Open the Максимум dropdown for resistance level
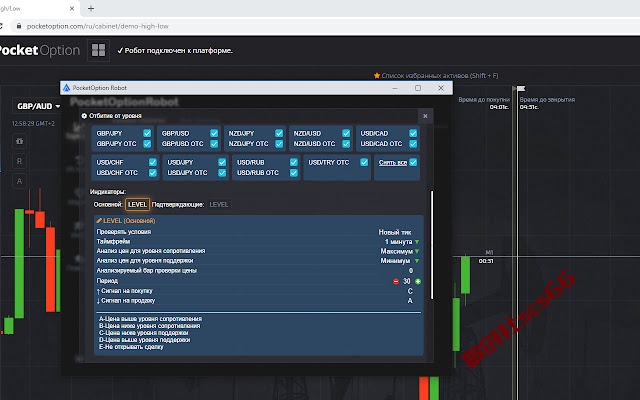The width and height of the screenshot is (640, 400). tap(400, 251)
